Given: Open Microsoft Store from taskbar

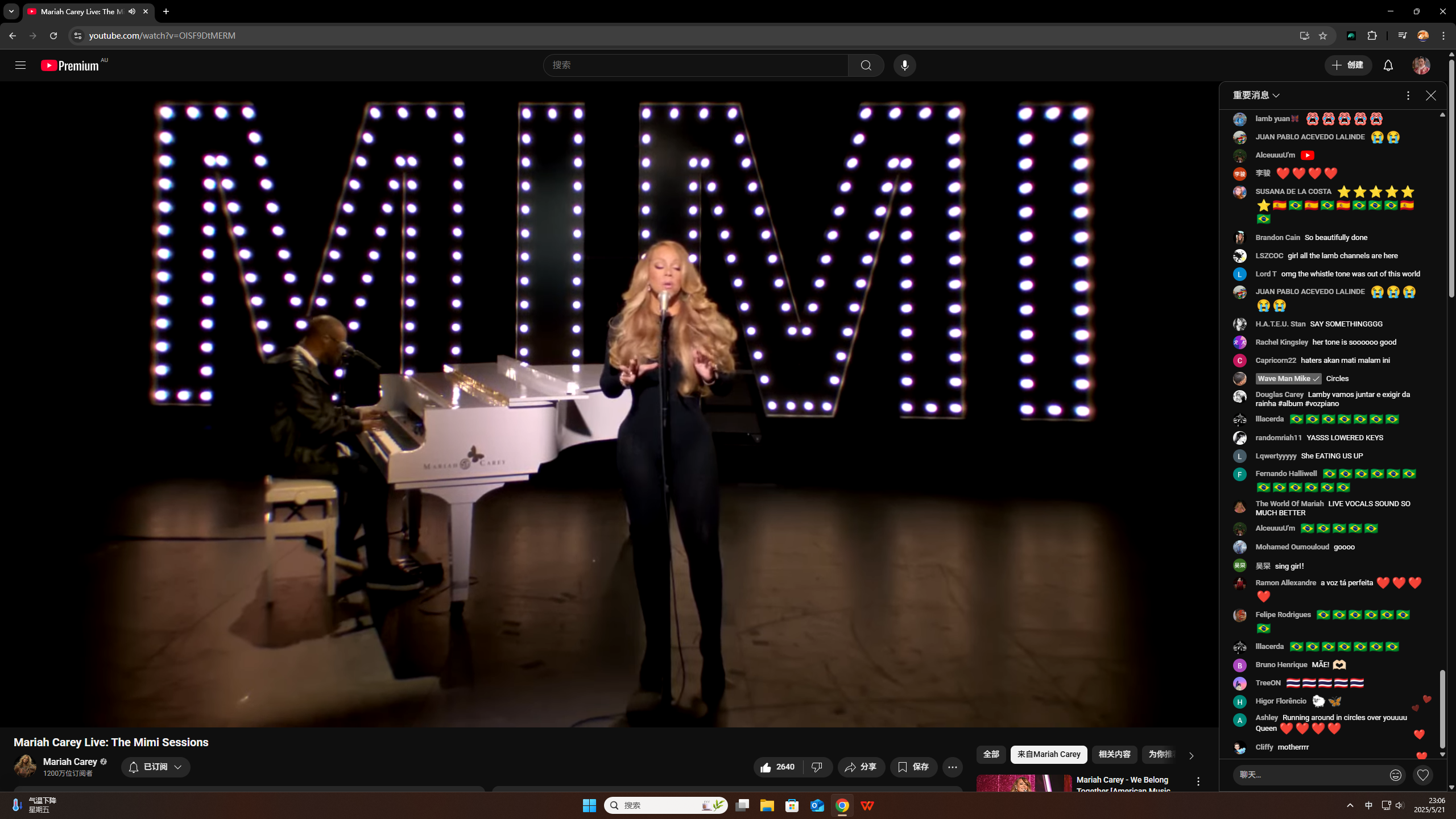Looking at the screenshot, I should coord(792,805).
